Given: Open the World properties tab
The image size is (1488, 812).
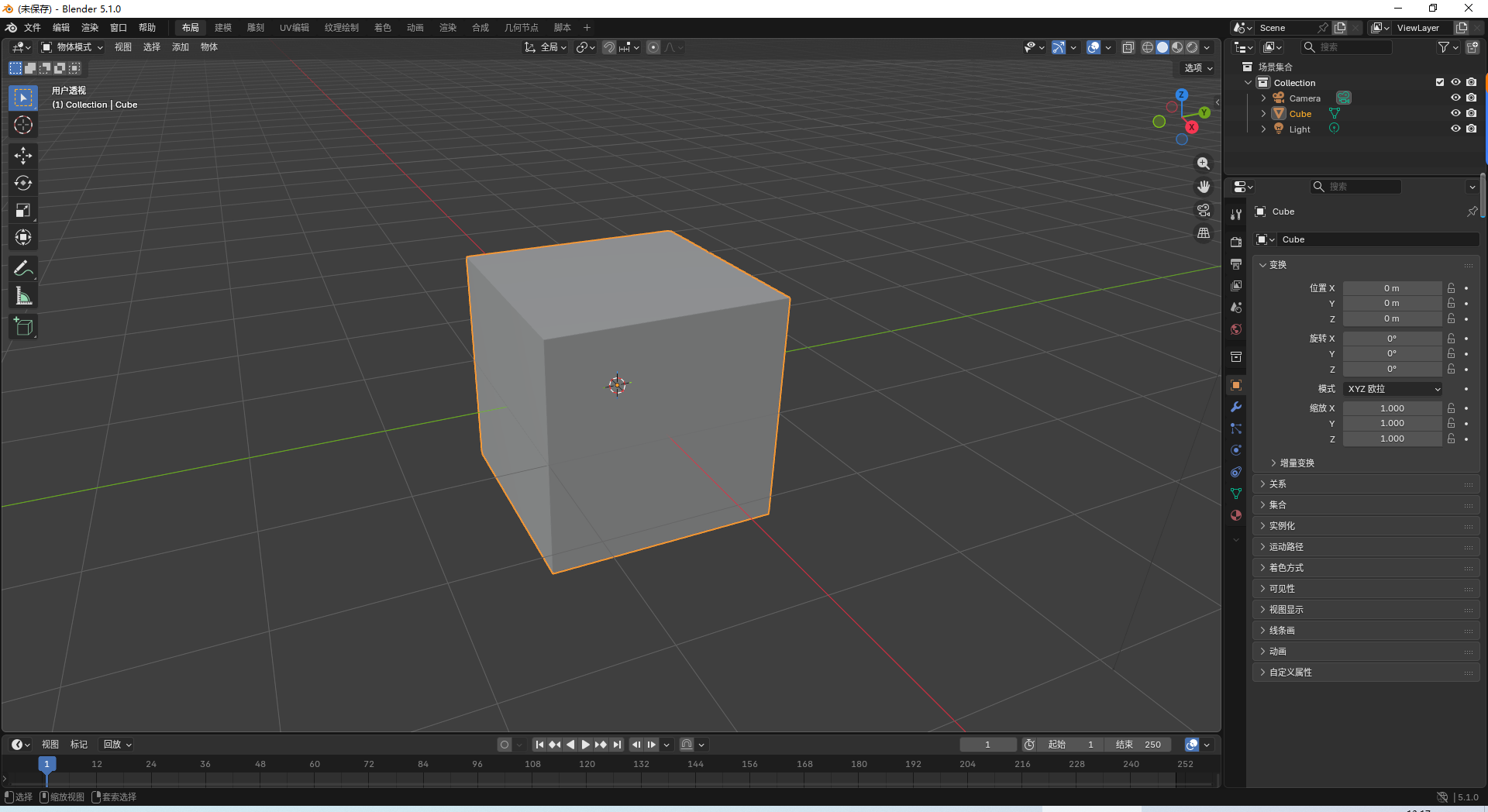Looking at the screenshot, I should pyautogui.click(x=1236, y=329).
